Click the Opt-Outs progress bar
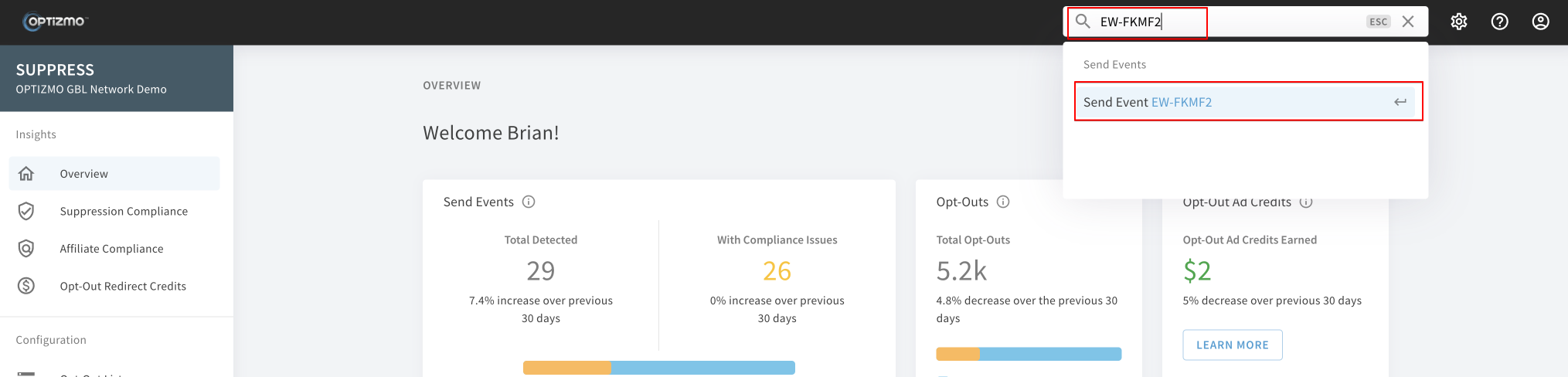The image size is (1568, 377). coord(1029,354)
